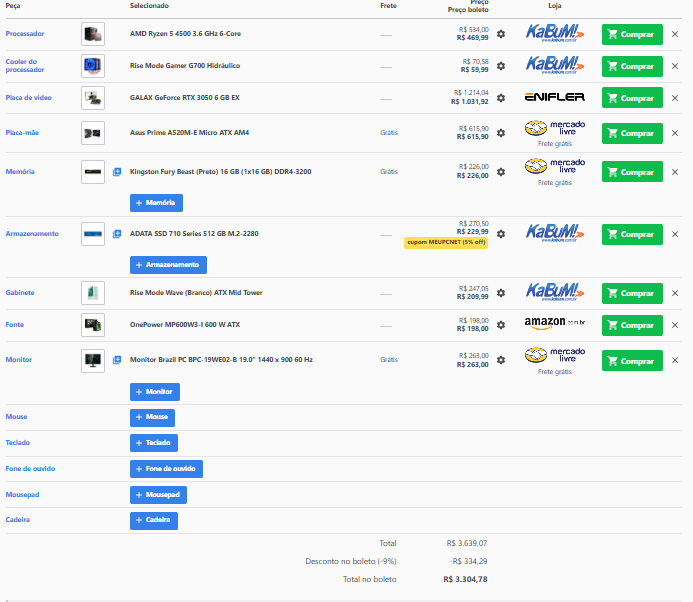Click Comprar for Asus Prime A520M-E
The width and height of the screenshot is (693, 602).
pyautogui.click(x=632, y=133)
